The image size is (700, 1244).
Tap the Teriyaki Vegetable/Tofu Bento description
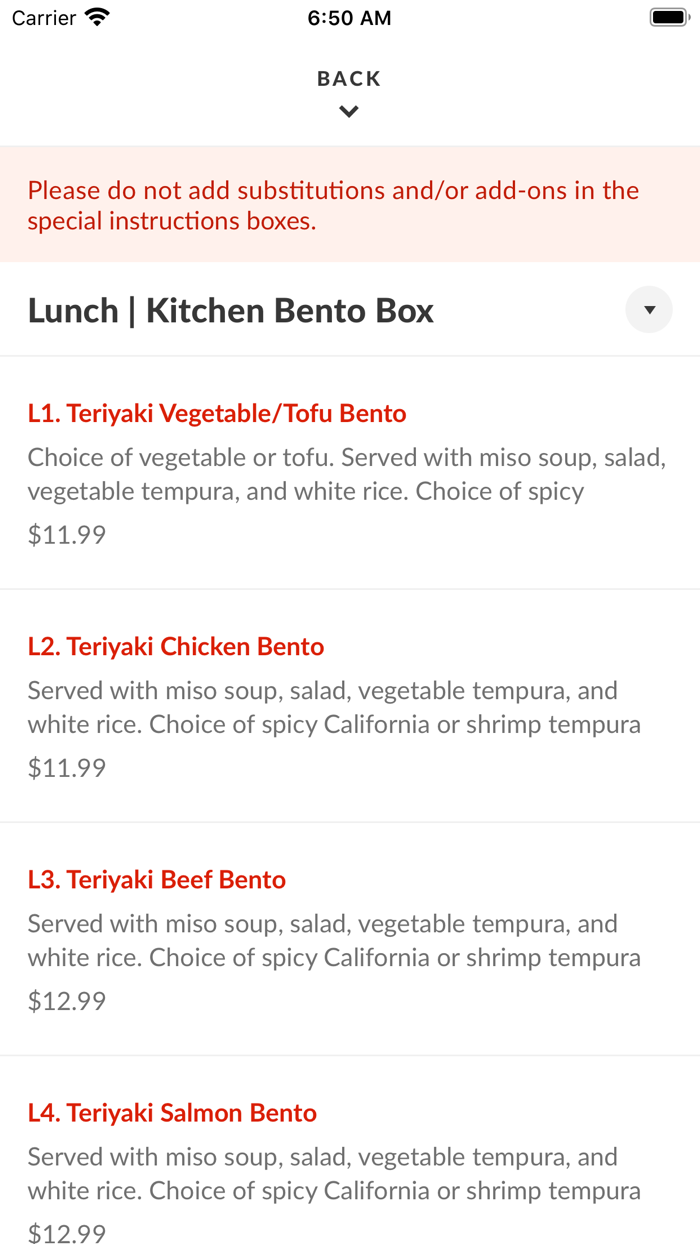[346, 474]
